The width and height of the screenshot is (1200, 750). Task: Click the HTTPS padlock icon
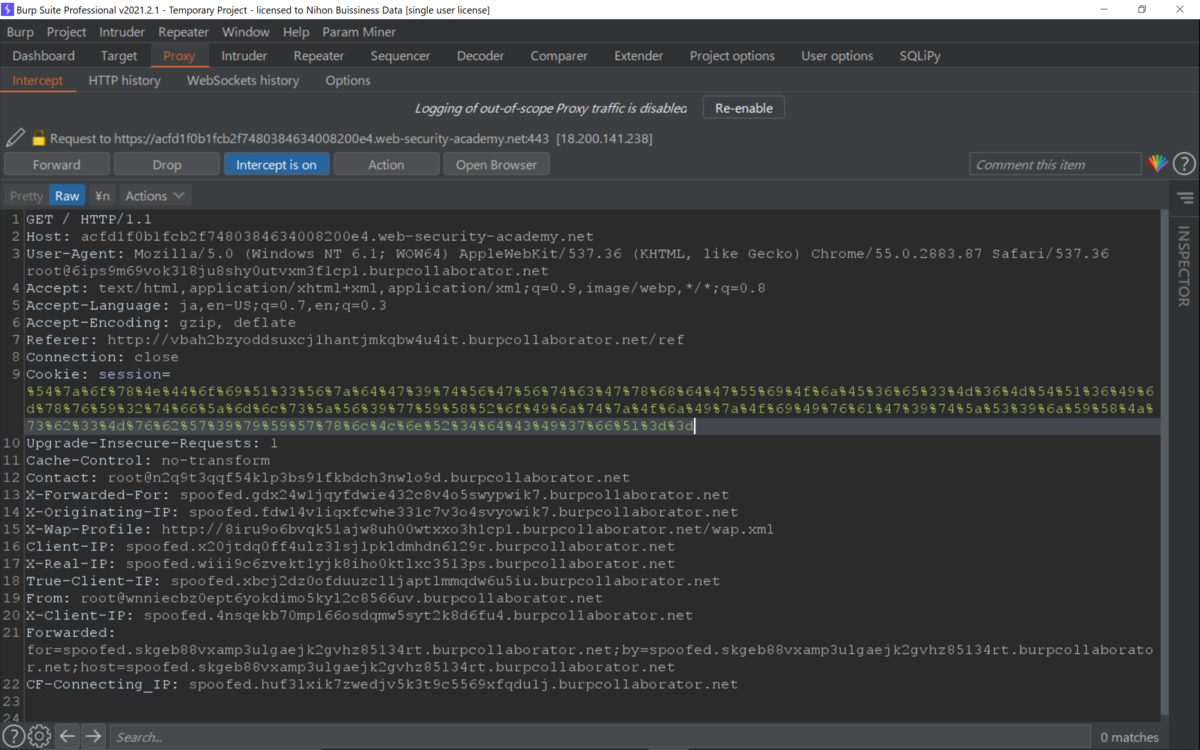point(39,139)
